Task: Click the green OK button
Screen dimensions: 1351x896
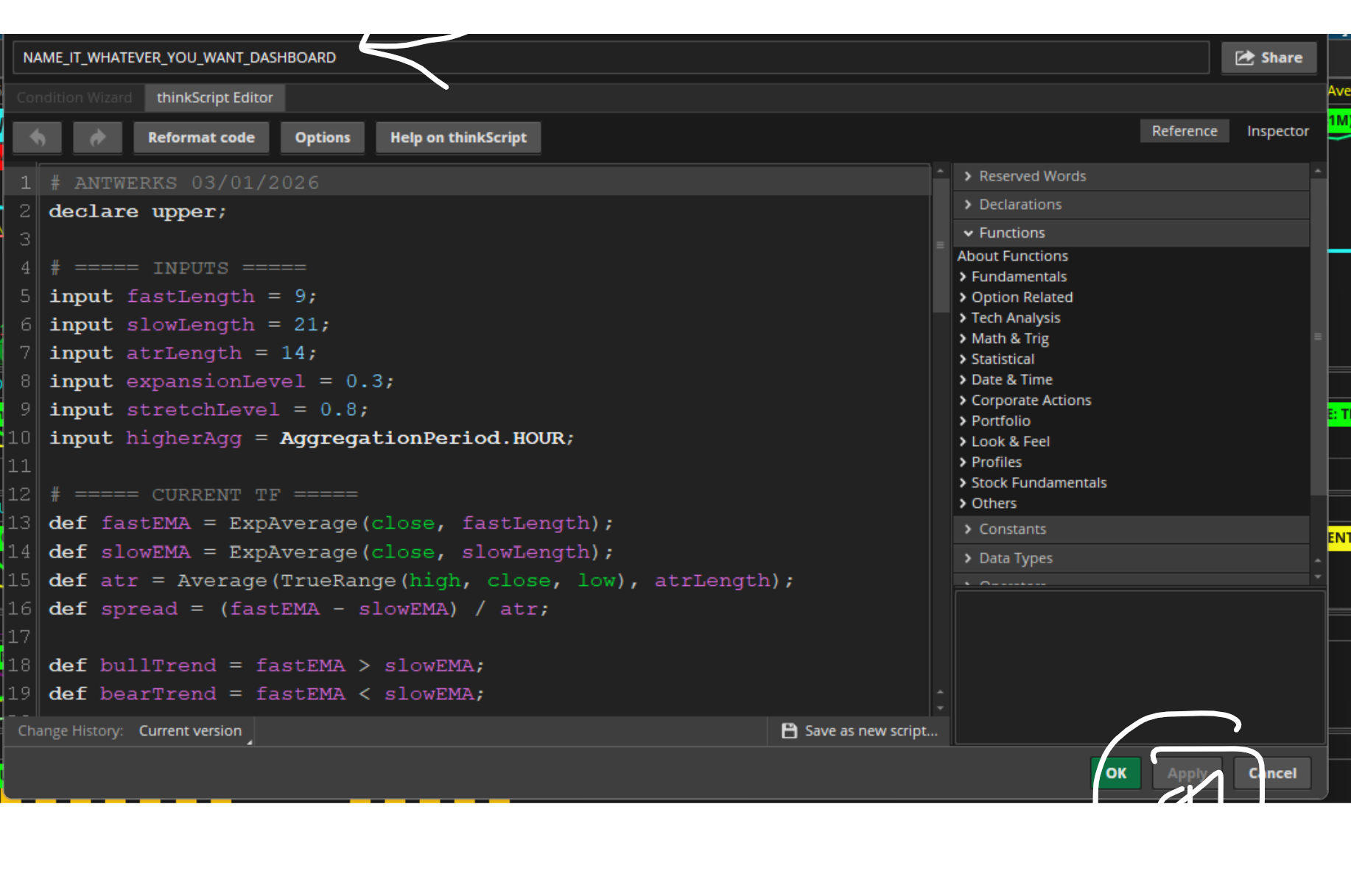Action: 1116,773
